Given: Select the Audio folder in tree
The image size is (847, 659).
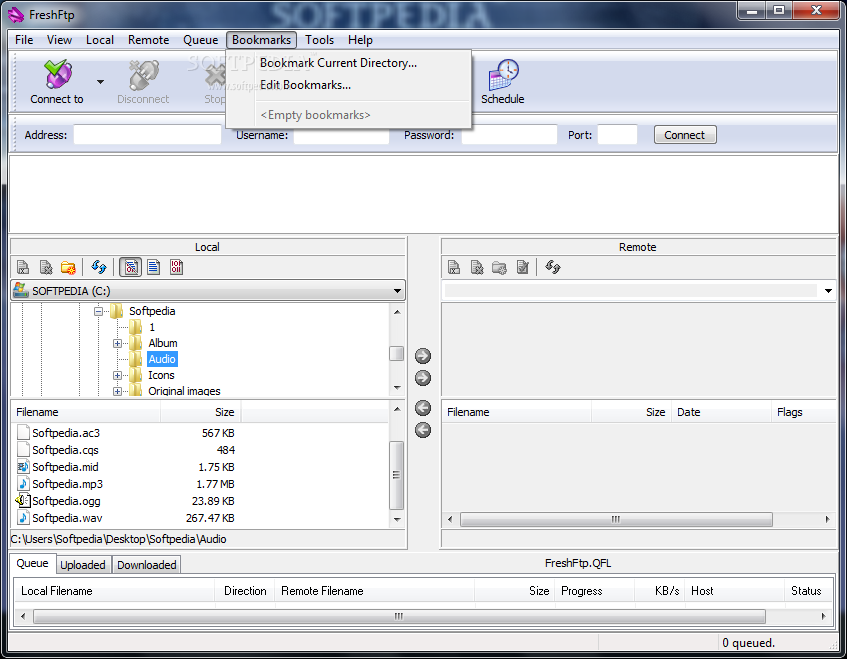Looking at the screenshot, I should tap(162, 359).
